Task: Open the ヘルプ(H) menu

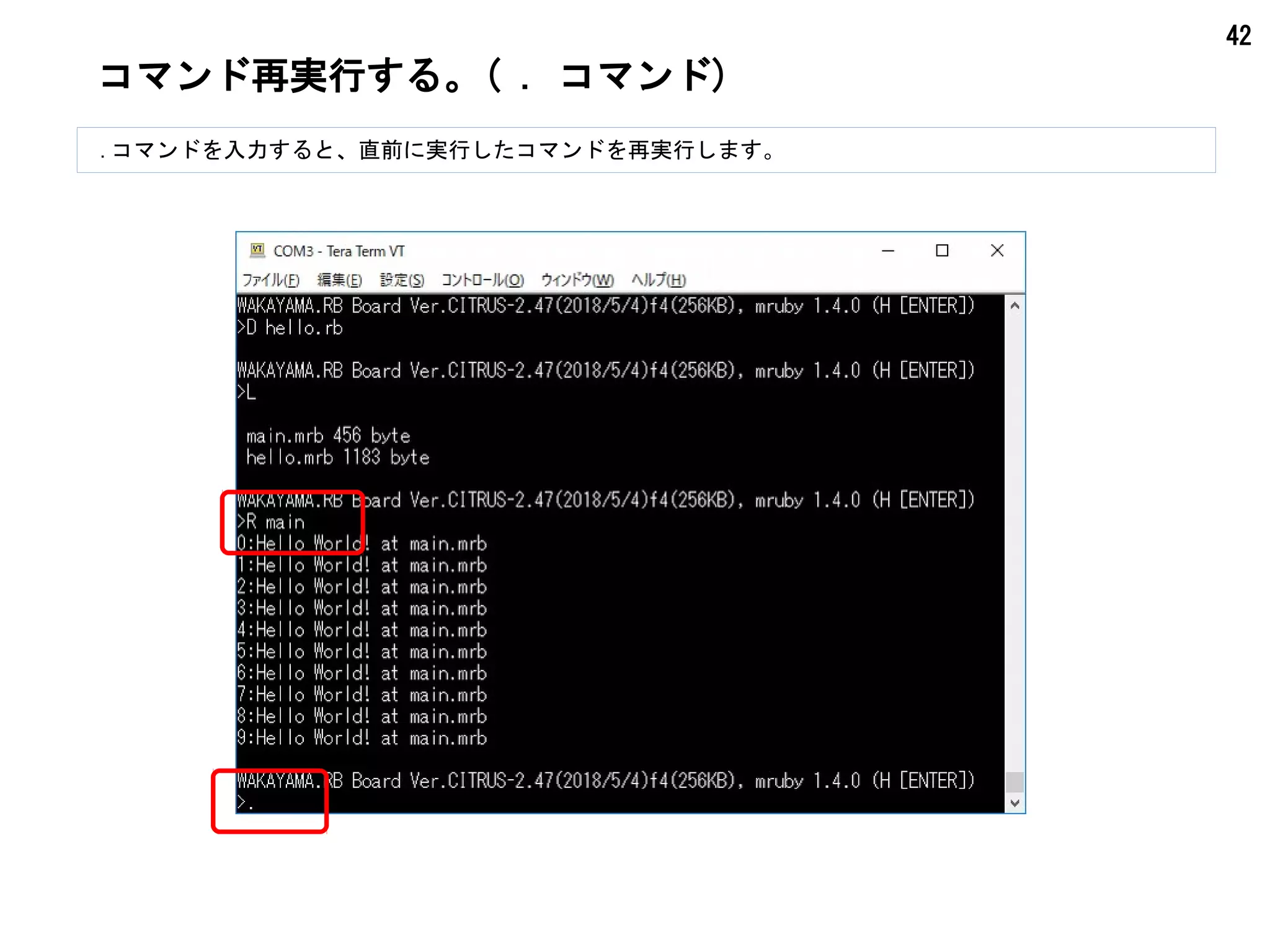Action: [659, 280]
